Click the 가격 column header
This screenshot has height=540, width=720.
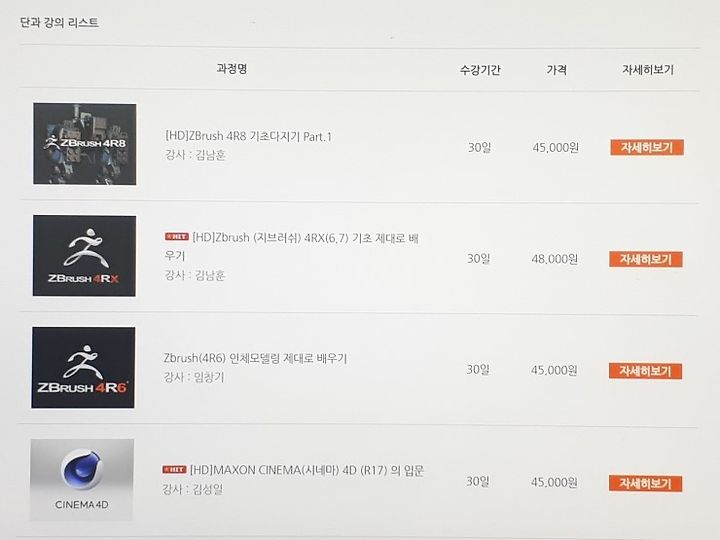pyautogui.click(x=557, y=70)
